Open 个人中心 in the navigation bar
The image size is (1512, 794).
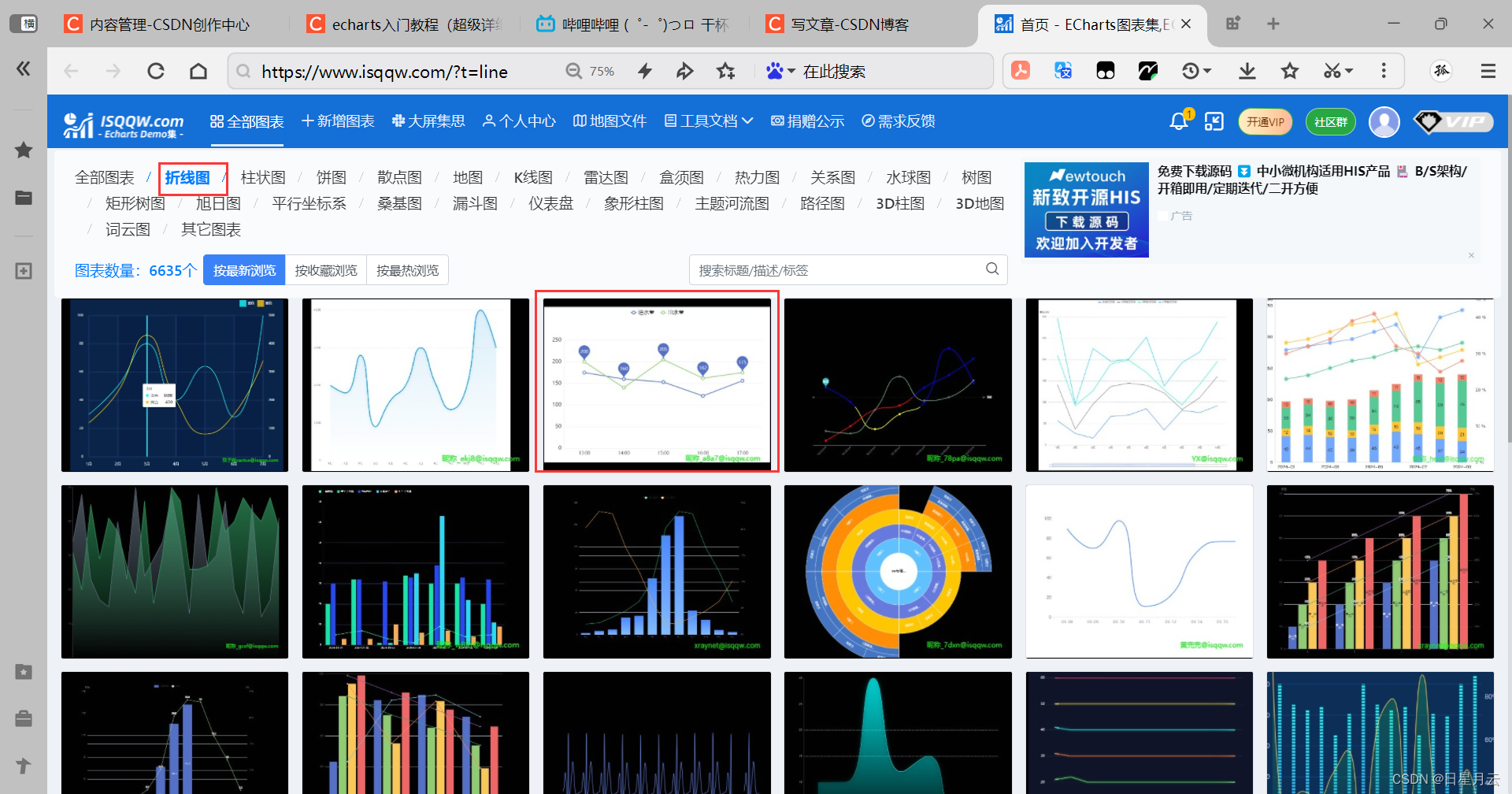tap(519, 121)
